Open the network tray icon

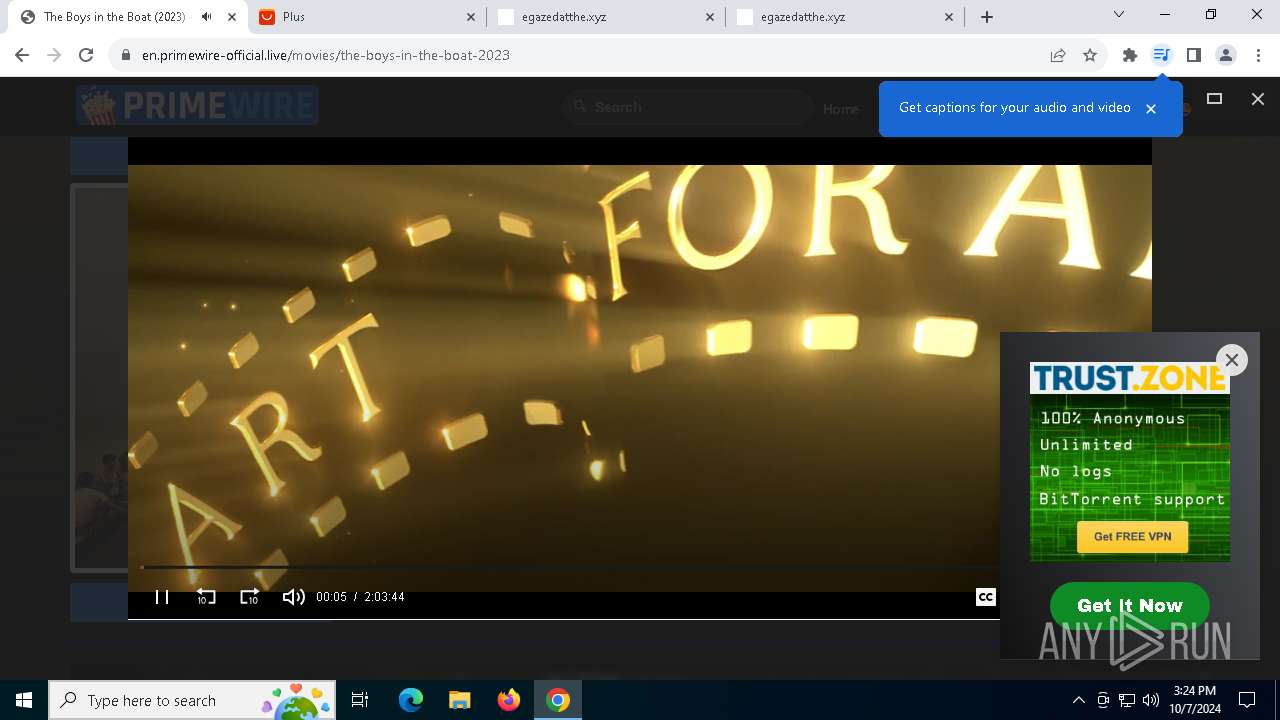click(1127, 700)
